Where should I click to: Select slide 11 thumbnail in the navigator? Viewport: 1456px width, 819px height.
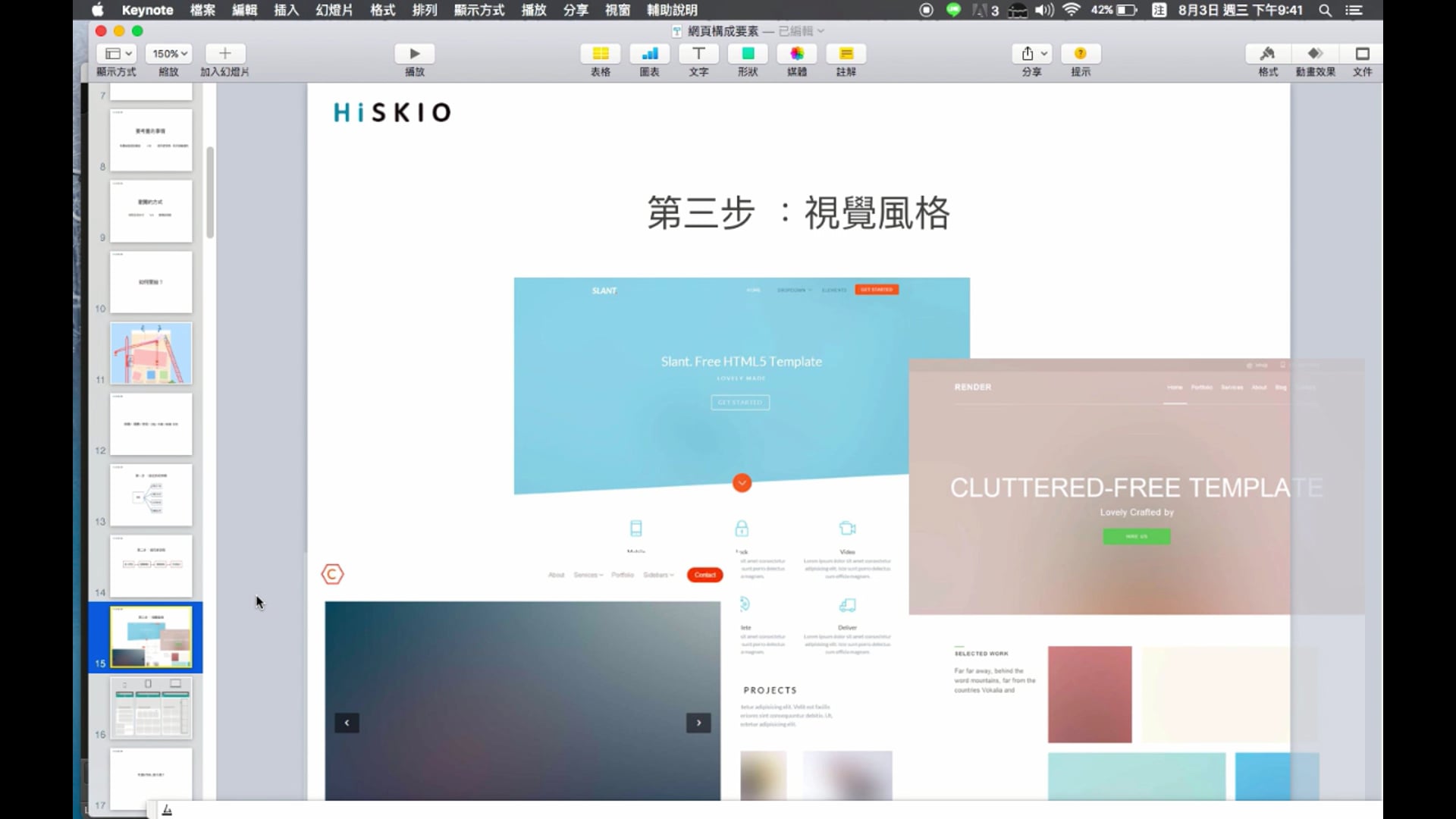(151, 353)
